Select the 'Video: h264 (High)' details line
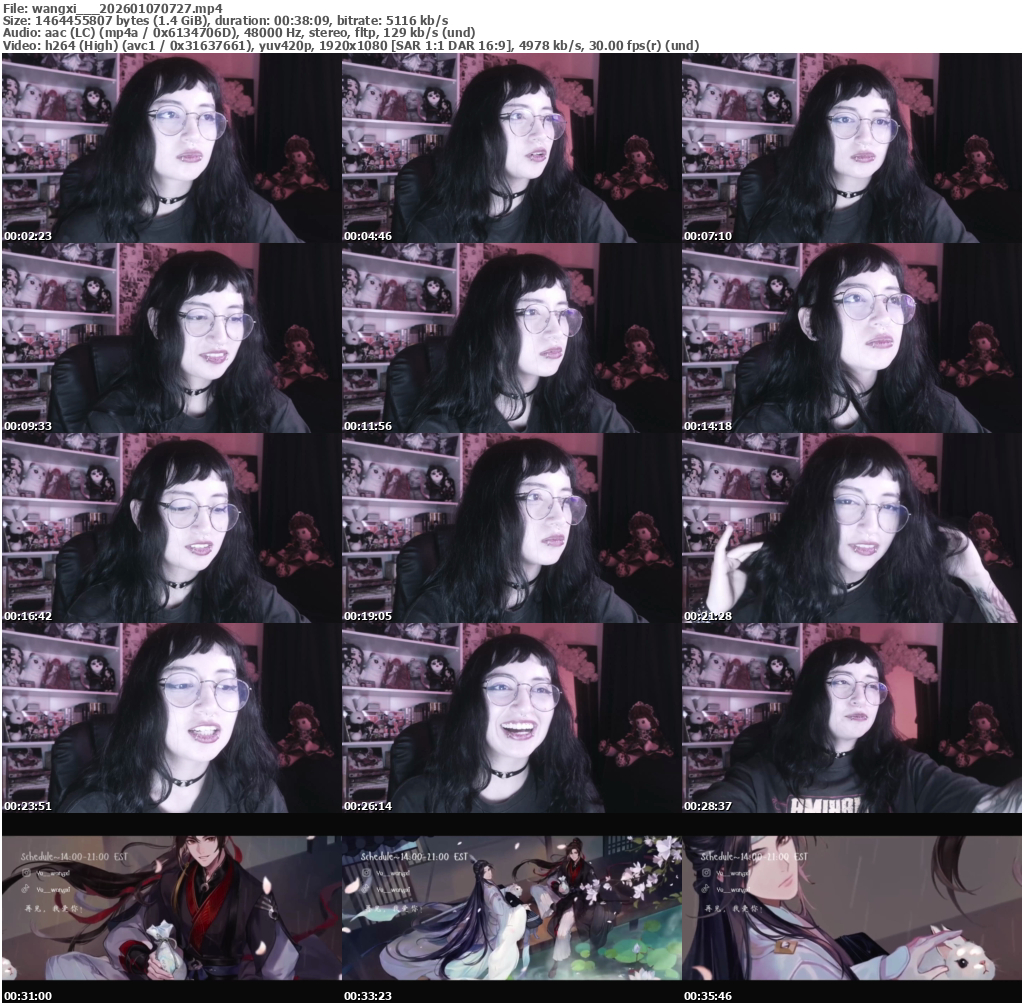 tap(351, 45)
